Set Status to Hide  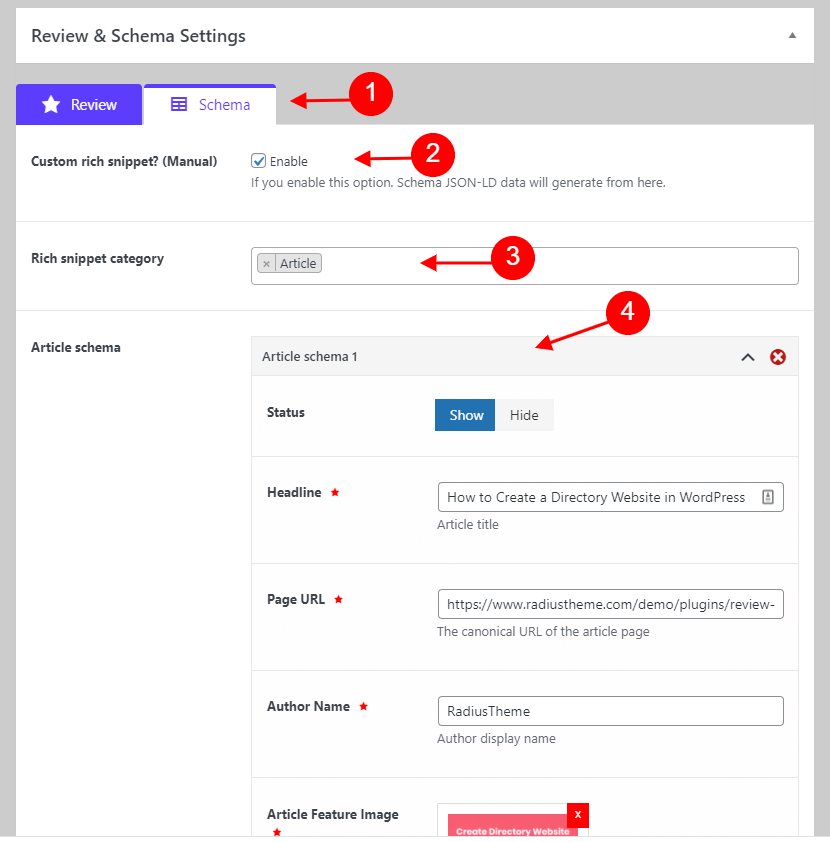point(524,415)
